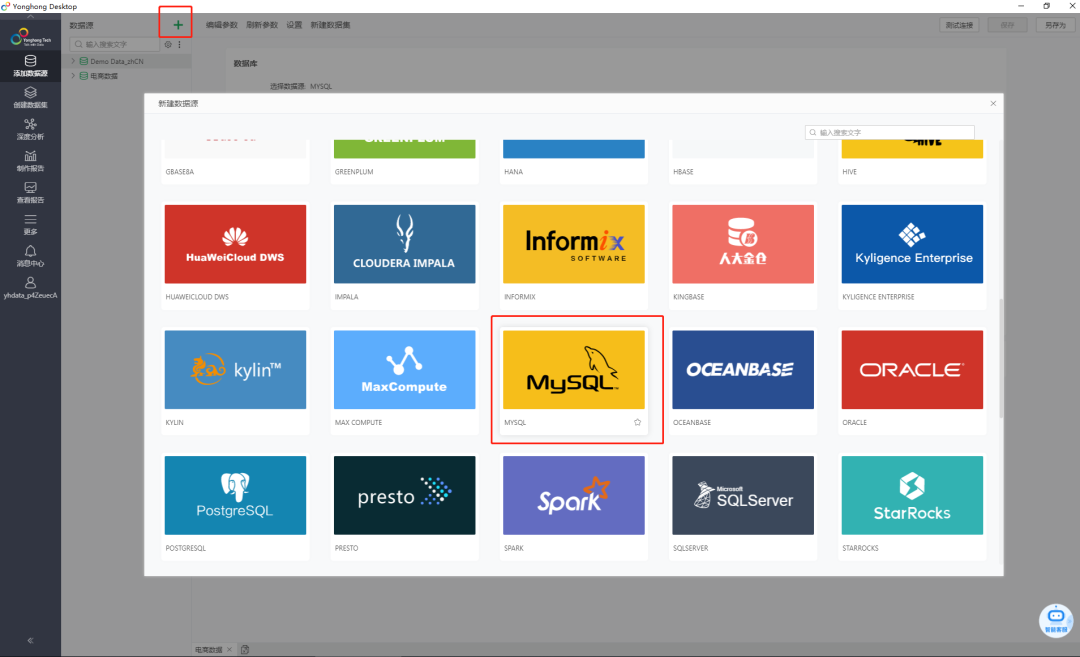Select Demo Data_zhCN in data source tree
The height and width of the screenshot is (657, 1080).
coord(116,61)
